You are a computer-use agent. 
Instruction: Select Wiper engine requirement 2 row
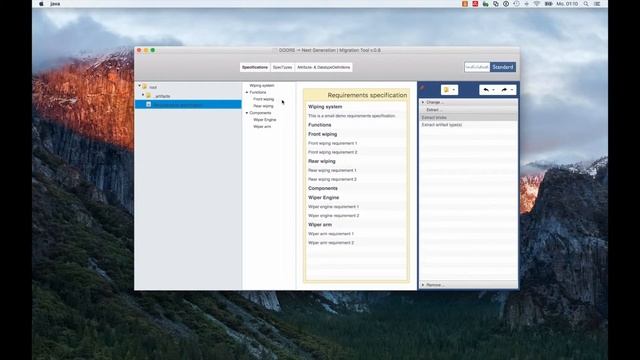pos(356,216)
